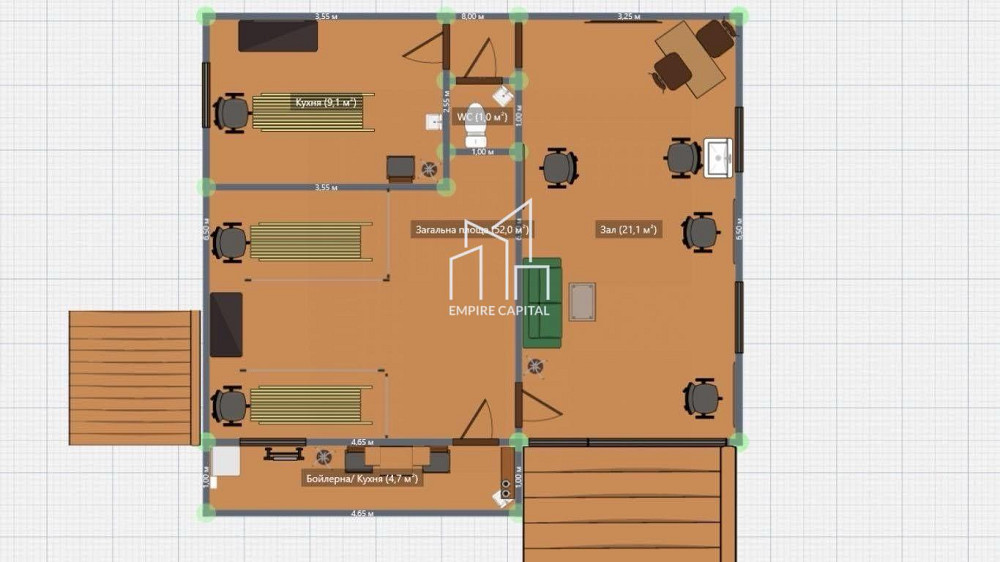Select the toilet in the WC room
The image size is (1000, 562).
point(476,120)
